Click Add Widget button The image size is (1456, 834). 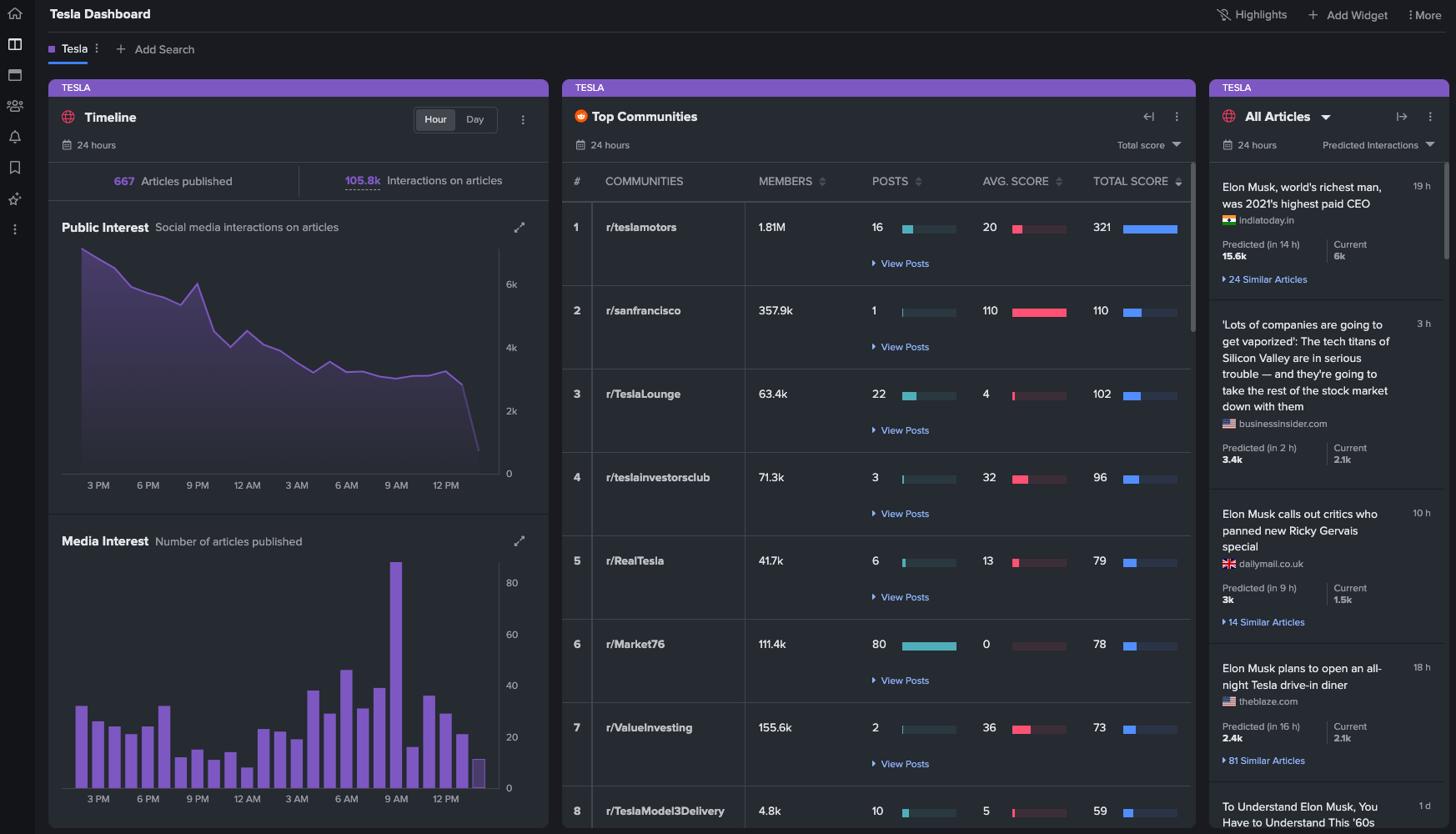1348,15
